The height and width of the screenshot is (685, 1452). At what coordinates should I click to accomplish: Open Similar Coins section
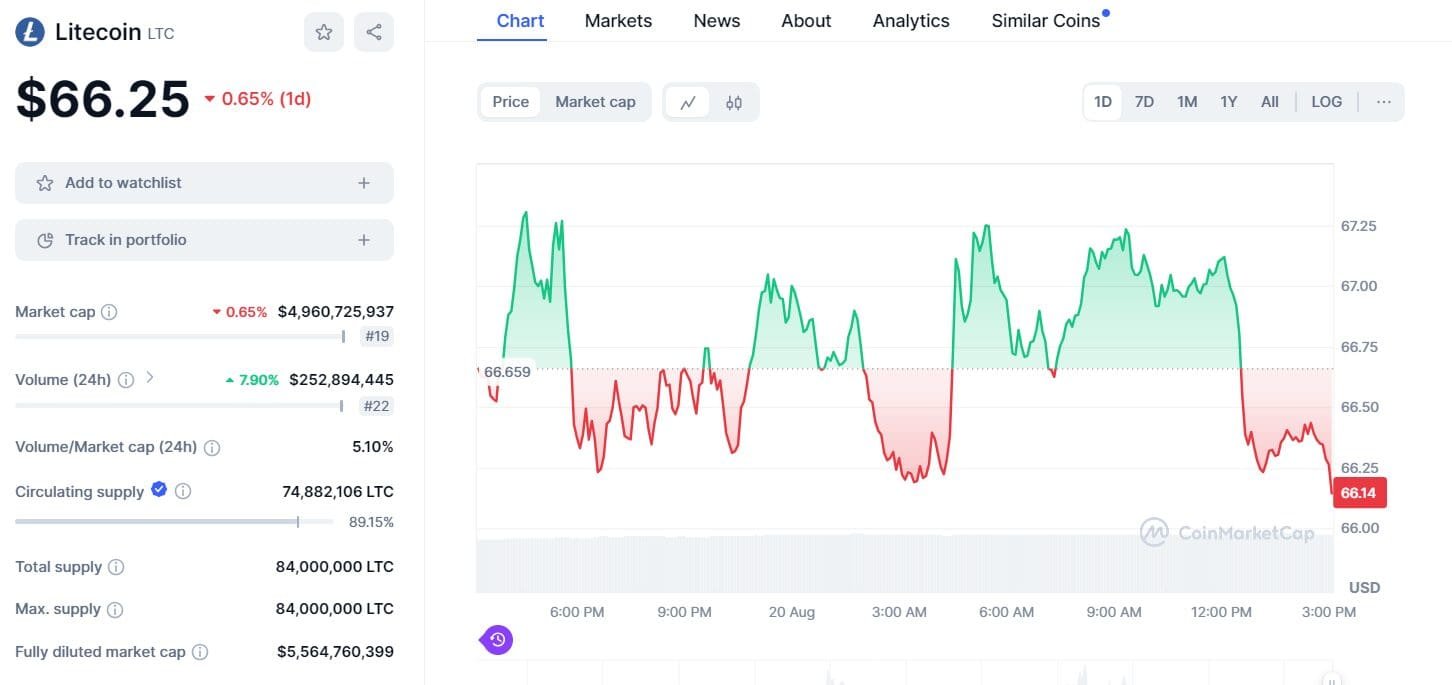click(x=1045, y=20)
